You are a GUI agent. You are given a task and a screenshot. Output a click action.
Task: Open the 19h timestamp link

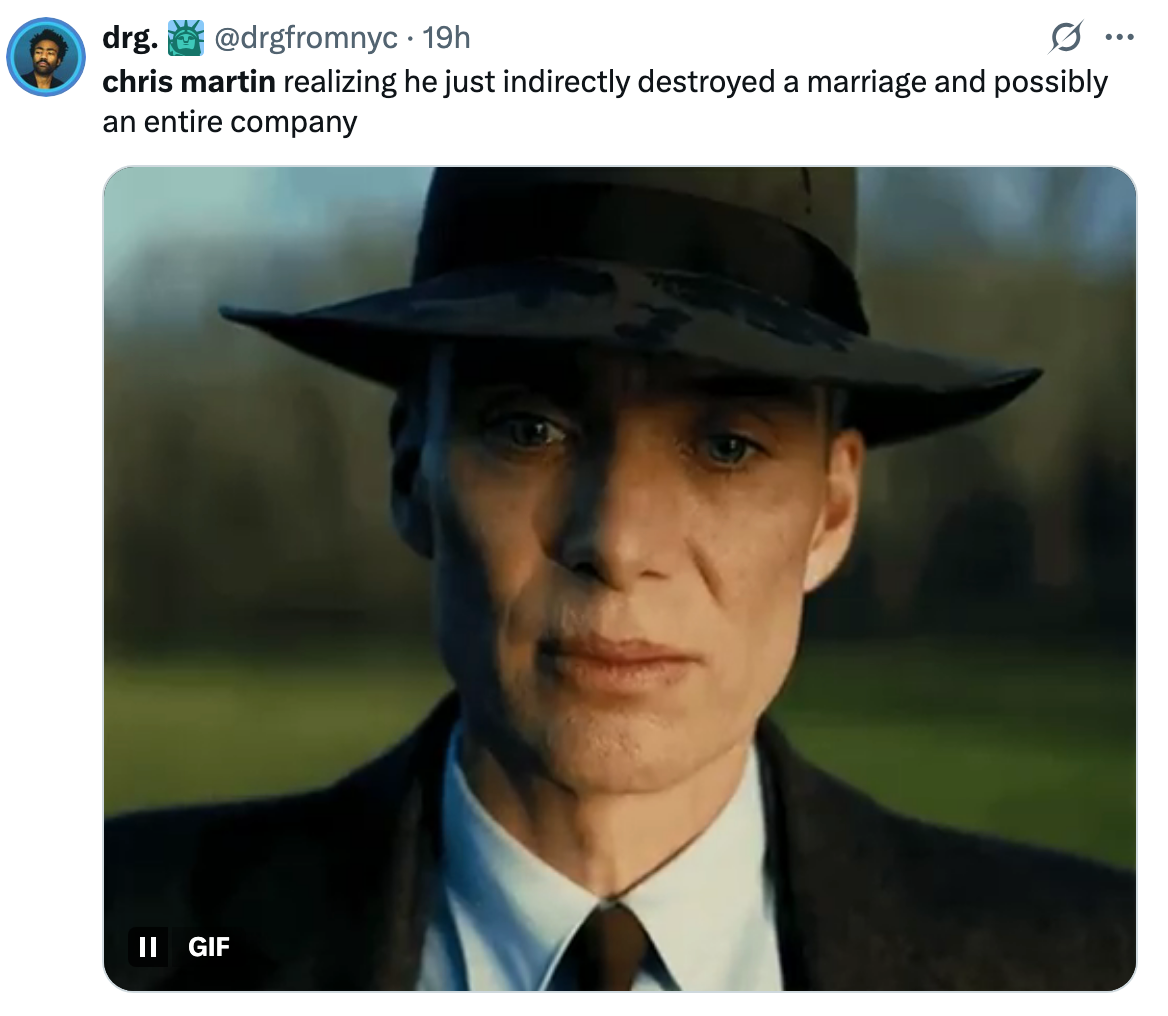(446, 38)
